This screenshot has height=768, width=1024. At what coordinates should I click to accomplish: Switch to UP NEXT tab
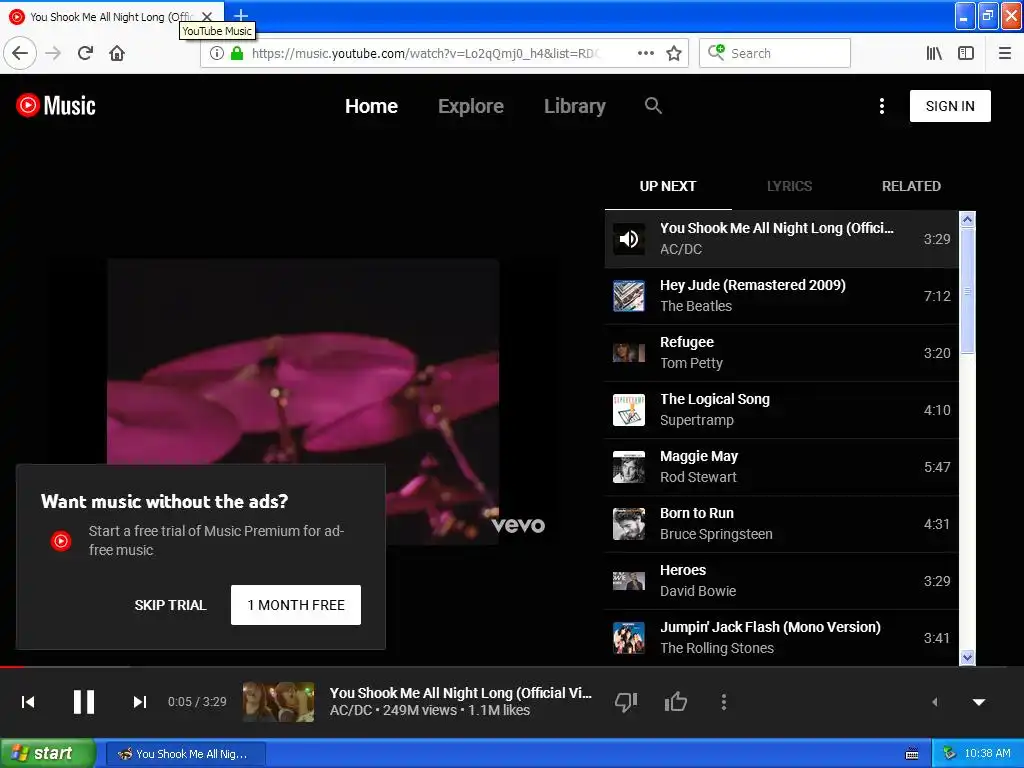tap(667, 186)
